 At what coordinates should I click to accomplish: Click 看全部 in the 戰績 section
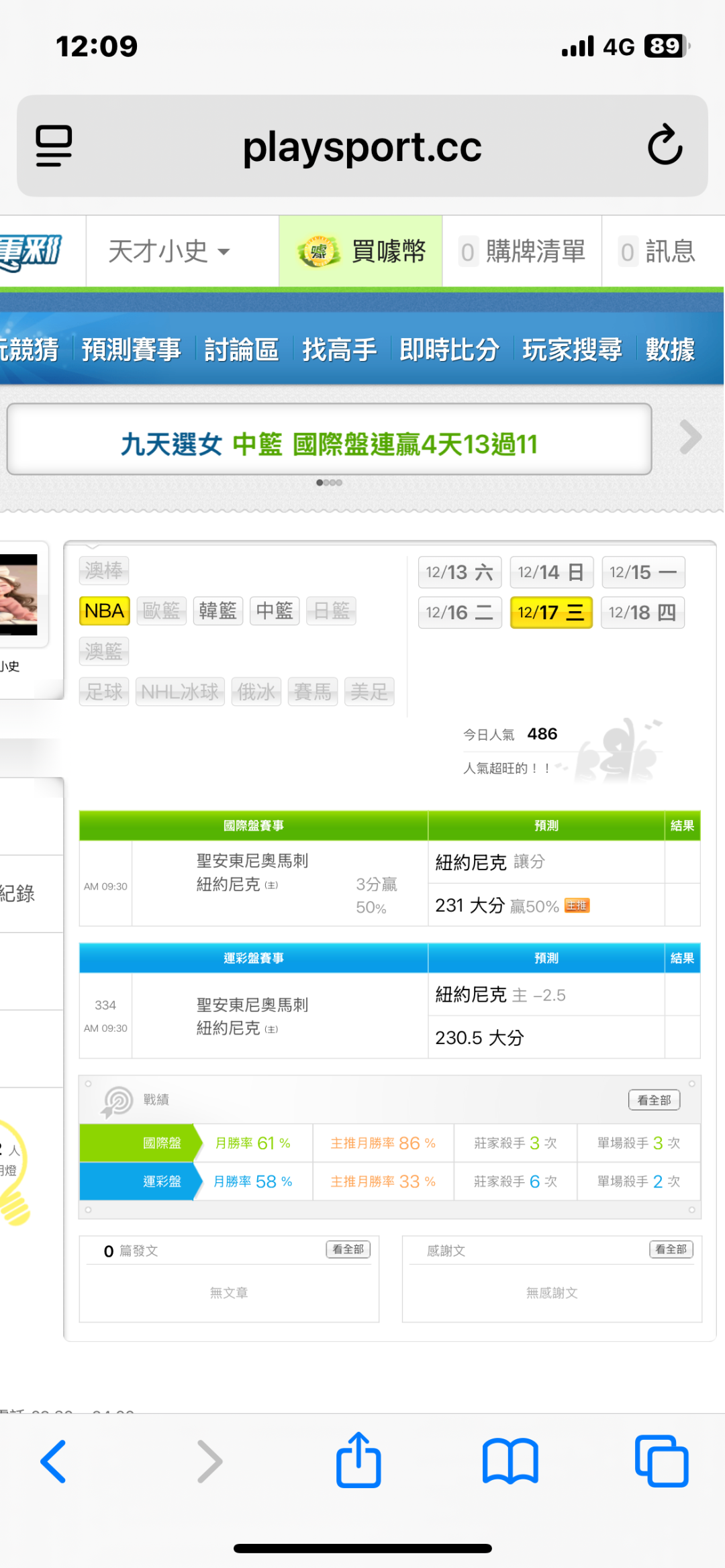pos(654,1100)
